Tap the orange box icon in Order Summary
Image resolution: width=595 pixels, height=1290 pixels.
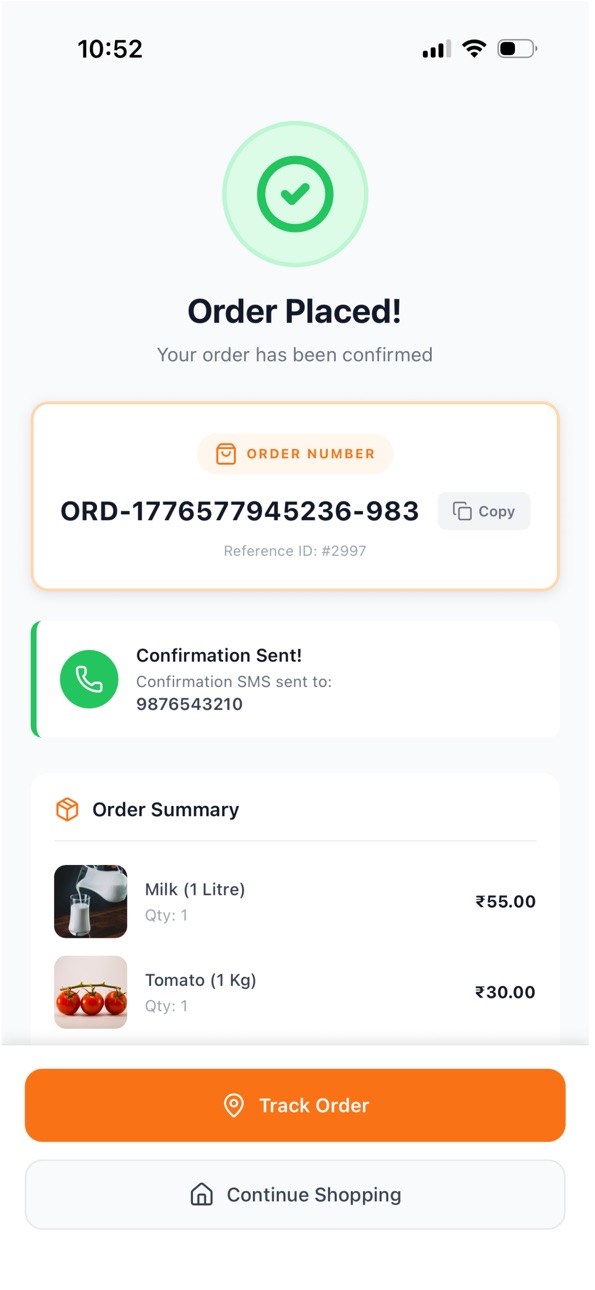click(67, 809)
